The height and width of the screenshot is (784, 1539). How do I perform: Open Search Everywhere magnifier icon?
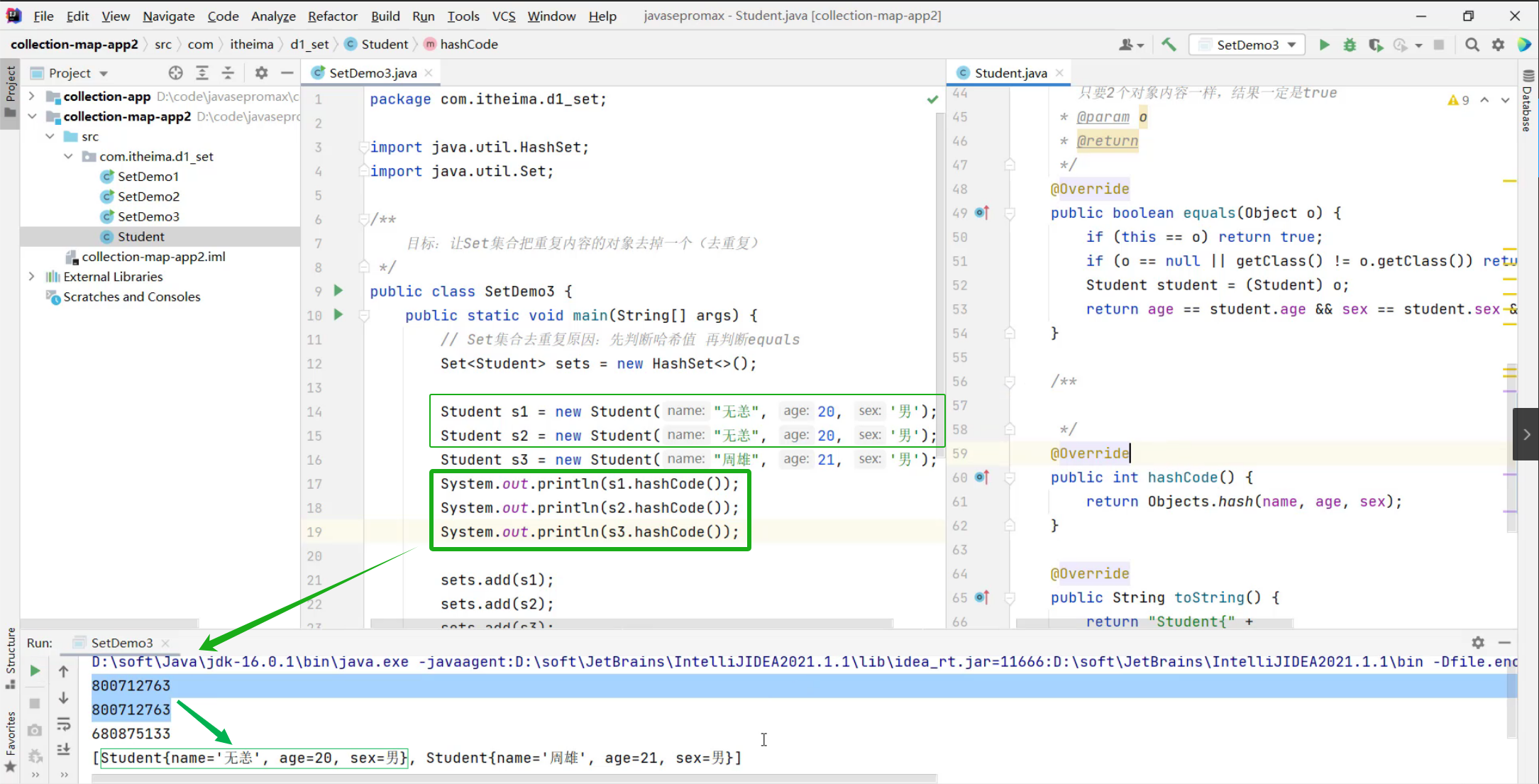1472,45
